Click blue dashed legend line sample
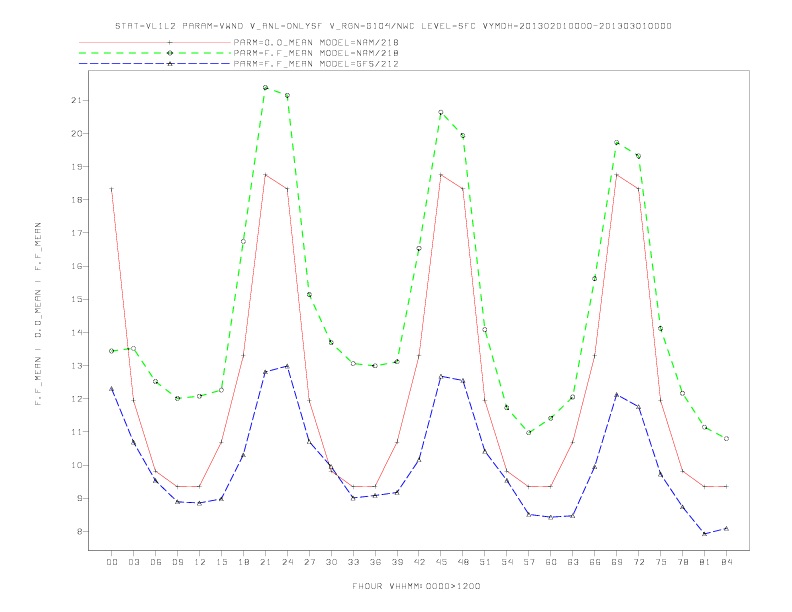Screen dimensions: 792x612 [155, 64]
